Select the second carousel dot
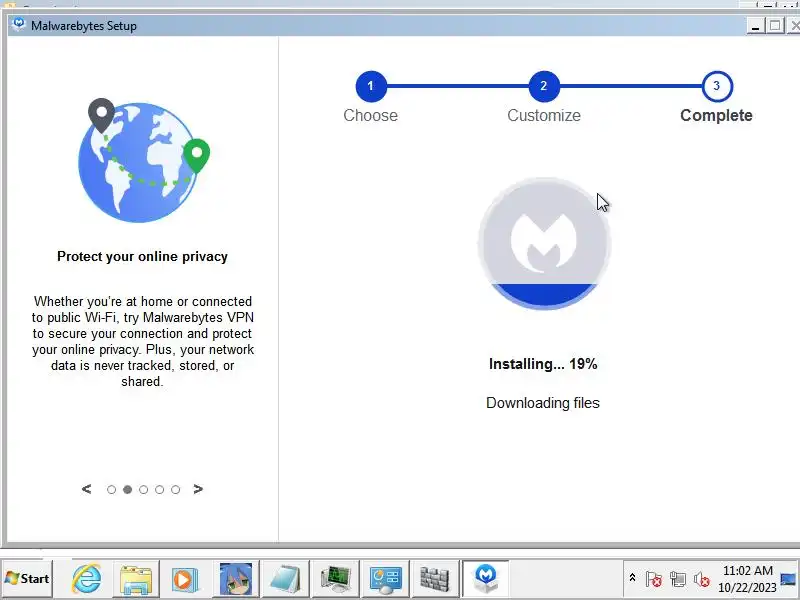800x600 pixels. tap(128, 490)
